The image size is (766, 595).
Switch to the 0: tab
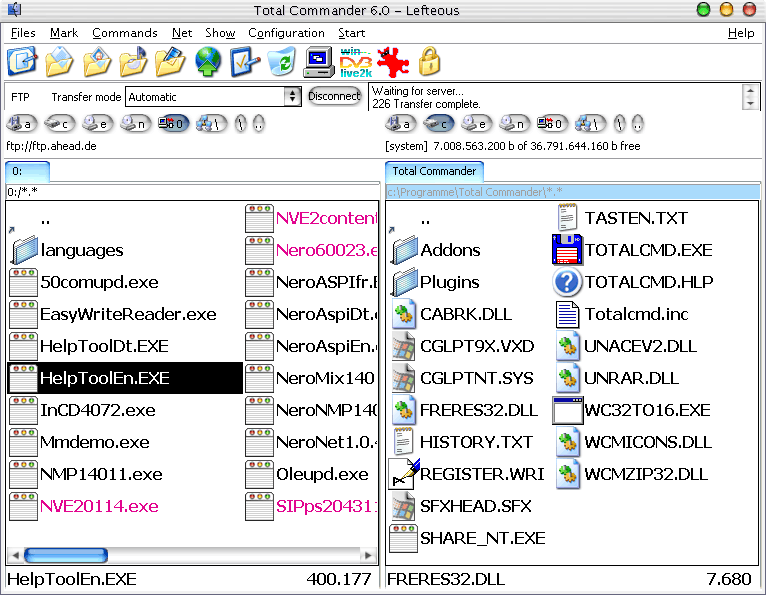(x=27, y=171)
